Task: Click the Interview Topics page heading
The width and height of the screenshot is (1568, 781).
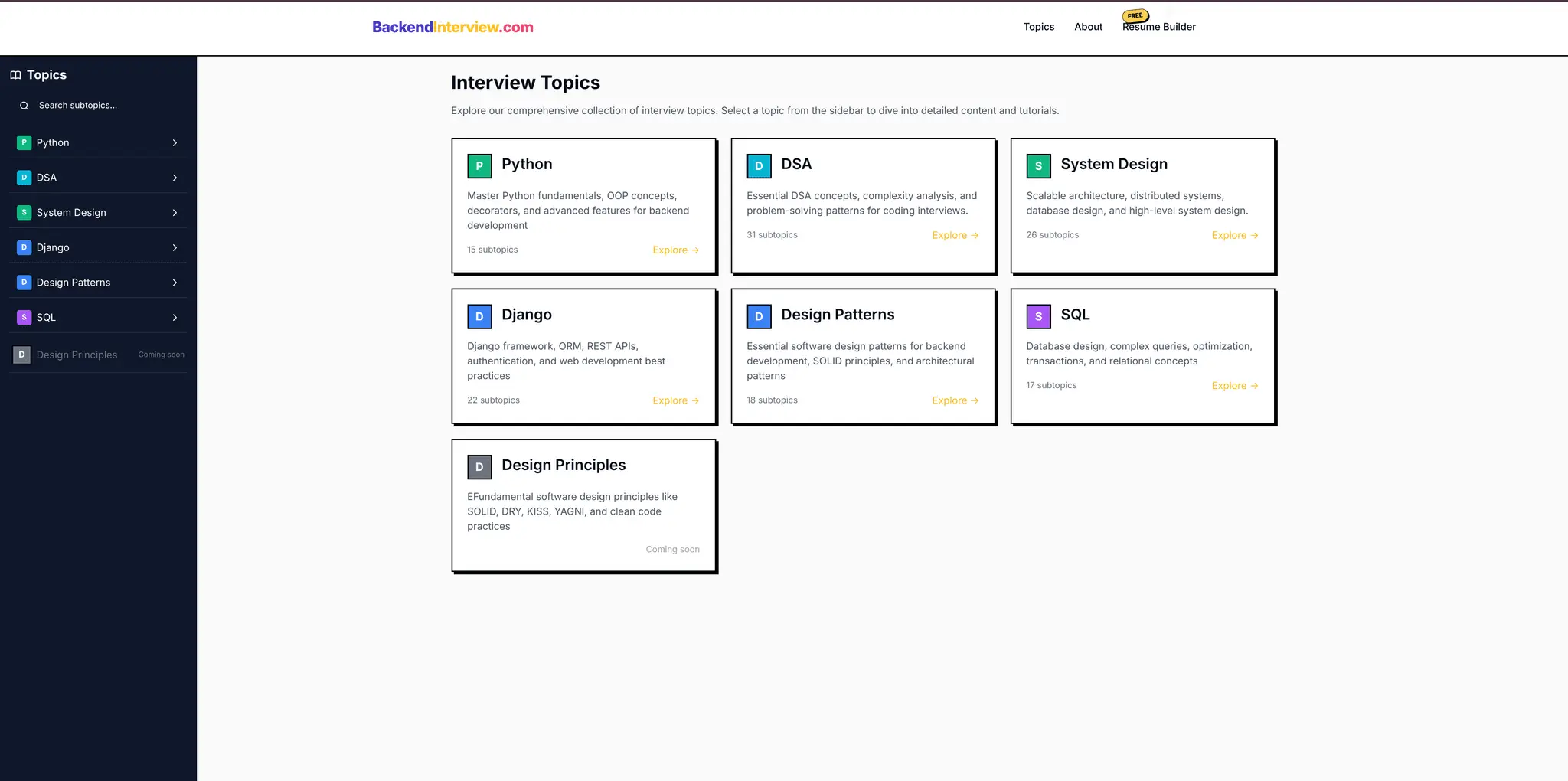Action: 525,83
